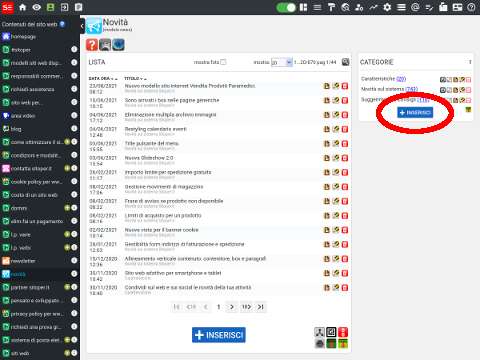This screenshot has width=480, height=360.
Task: Open the help question mark icon at top right
Action: (x=471, y=7)
